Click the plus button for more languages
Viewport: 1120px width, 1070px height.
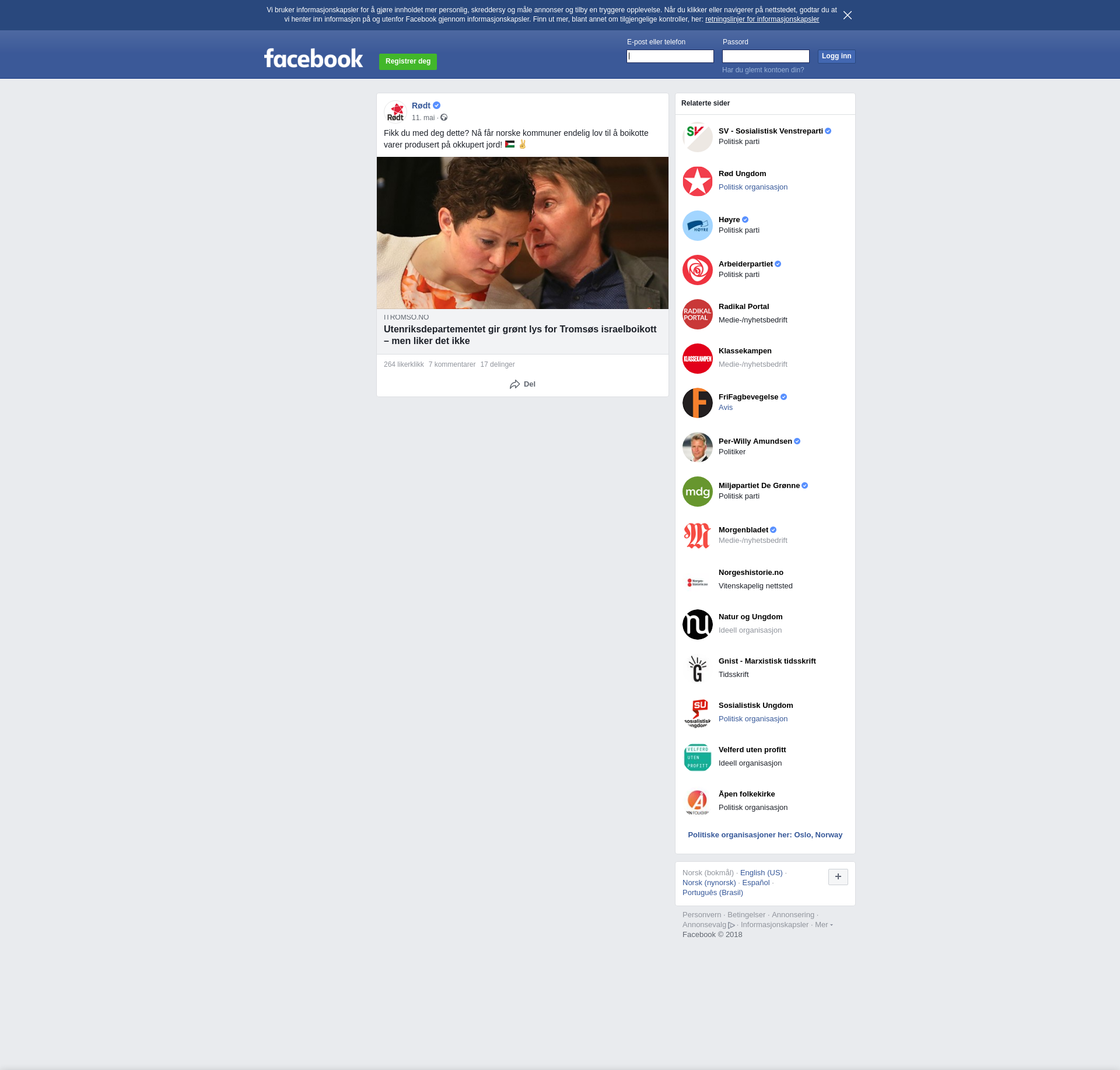click(x=838, y=877)
